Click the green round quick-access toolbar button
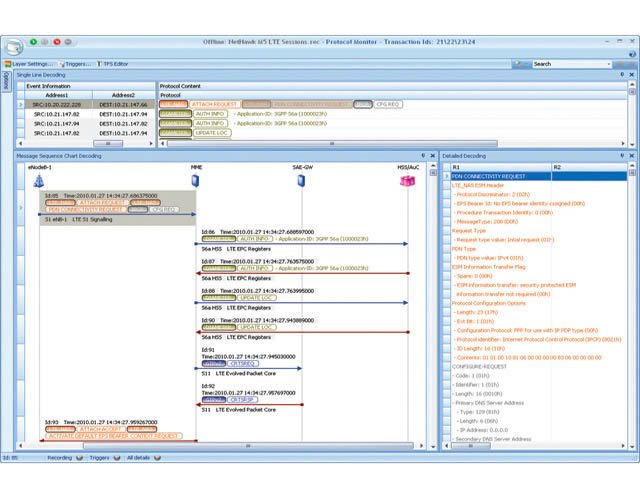The image size is (640, 496). (33, 42)
